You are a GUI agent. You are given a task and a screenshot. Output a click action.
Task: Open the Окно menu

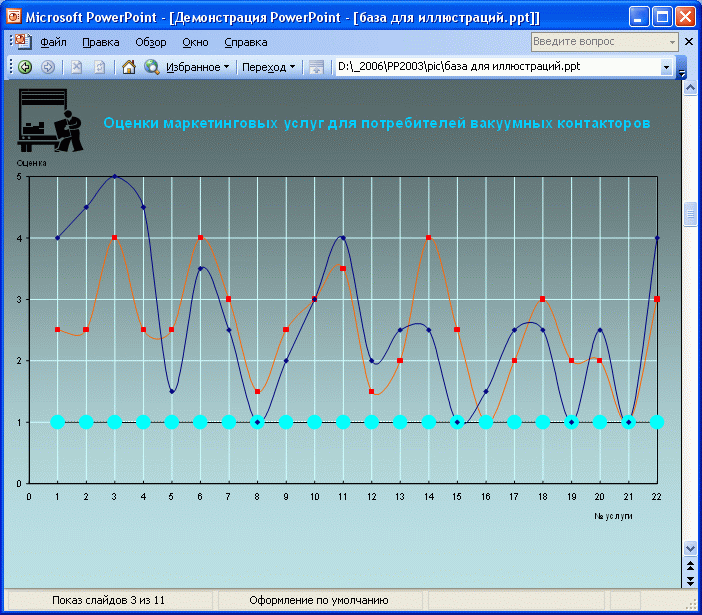(x=195, y=42)
